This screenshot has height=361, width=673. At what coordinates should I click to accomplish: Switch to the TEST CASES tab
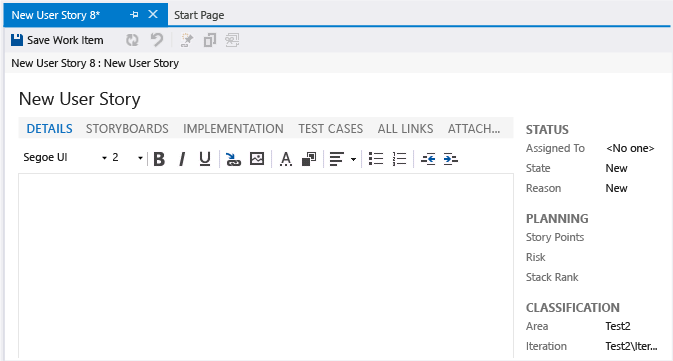330,129
